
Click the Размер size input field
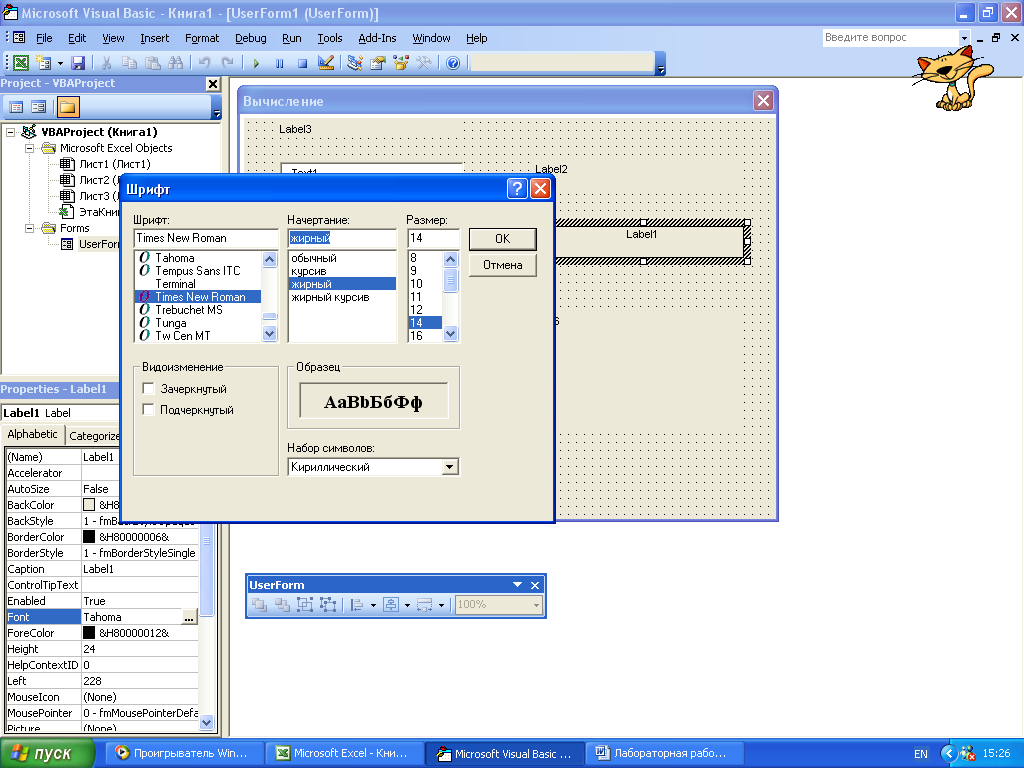[434, 238]
